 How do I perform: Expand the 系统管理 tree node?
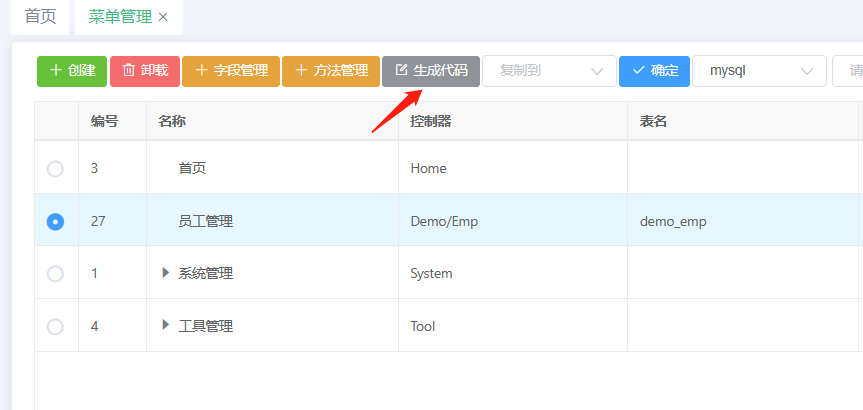[x=166, y=273]
